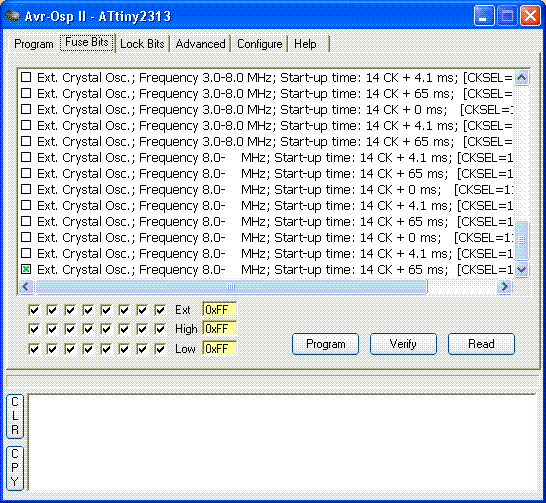The width and height of the screenshot is (546, 503).
Task: Click the vertical scrollbar thumb of the fuse list
Action: pyautogui.click(x=521, y=240)
